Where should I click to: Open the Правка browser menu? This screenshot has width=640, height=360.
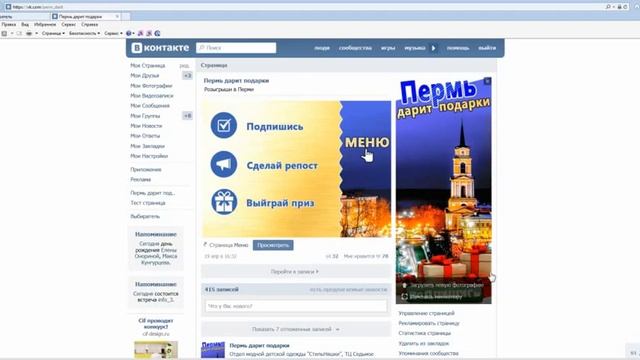pyautogui.click(x=9, y=24)
